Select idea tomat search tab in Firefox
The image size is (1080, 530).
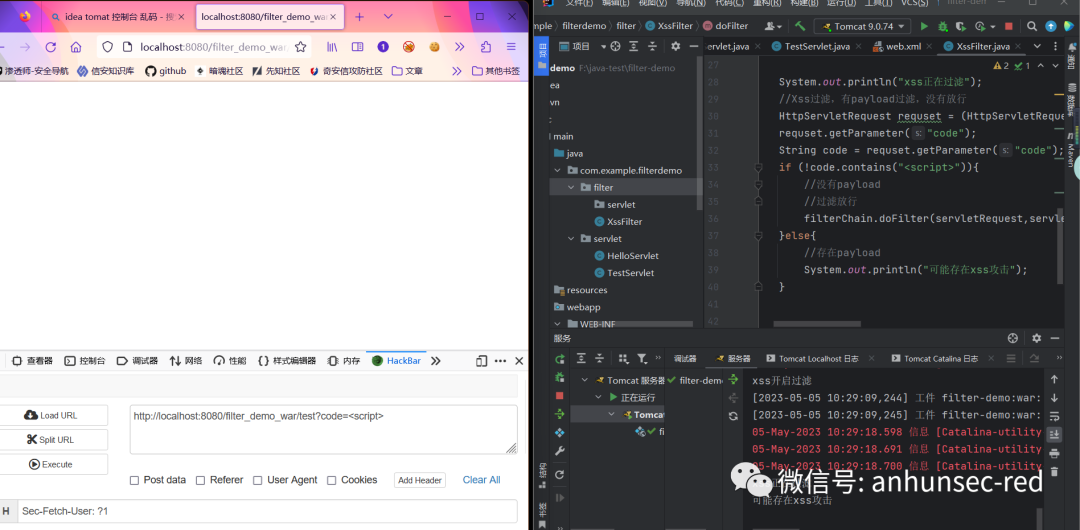click(x=119, y=17)
